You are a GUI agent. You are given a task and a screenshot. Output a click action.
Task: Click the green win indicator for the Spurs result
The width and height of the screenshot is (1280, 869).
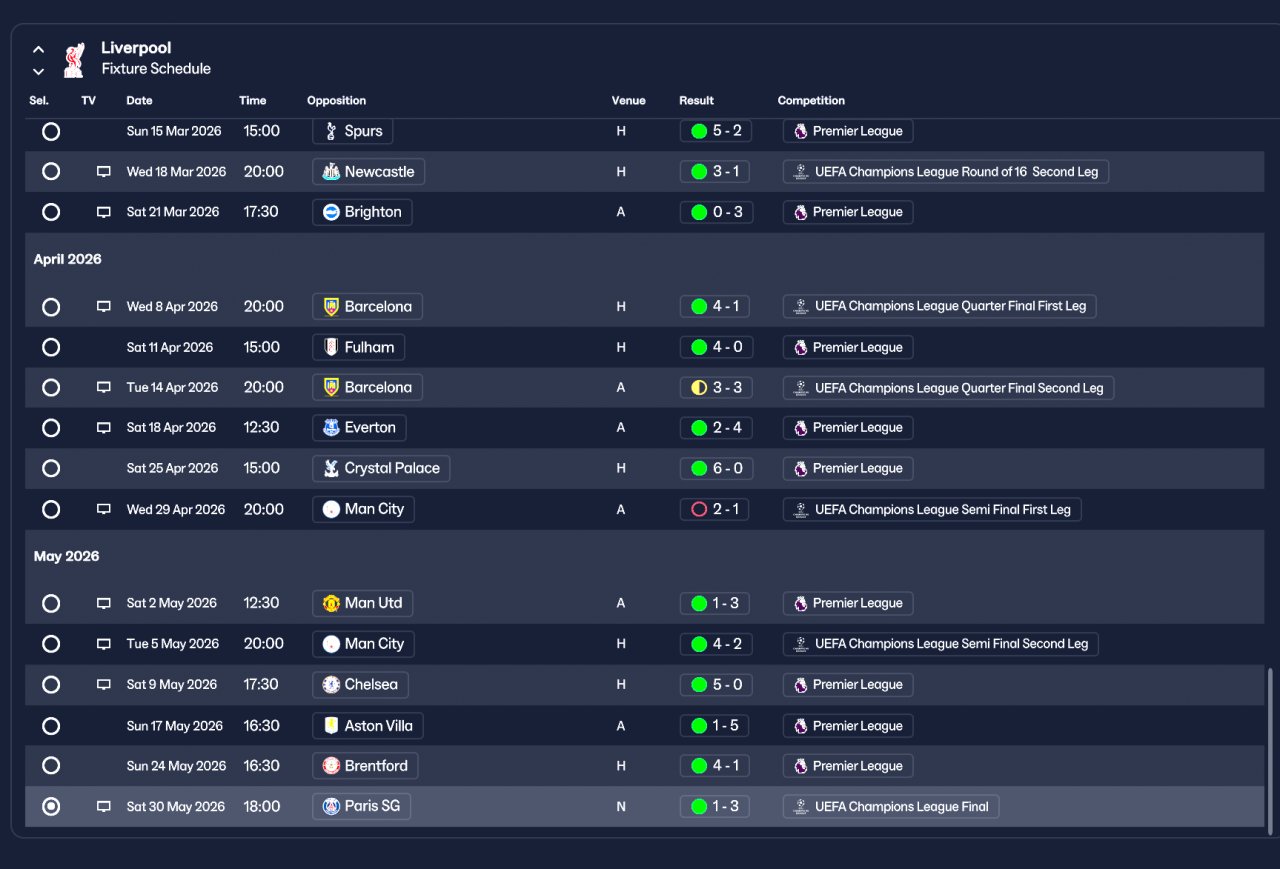click(x=699, y=131)
